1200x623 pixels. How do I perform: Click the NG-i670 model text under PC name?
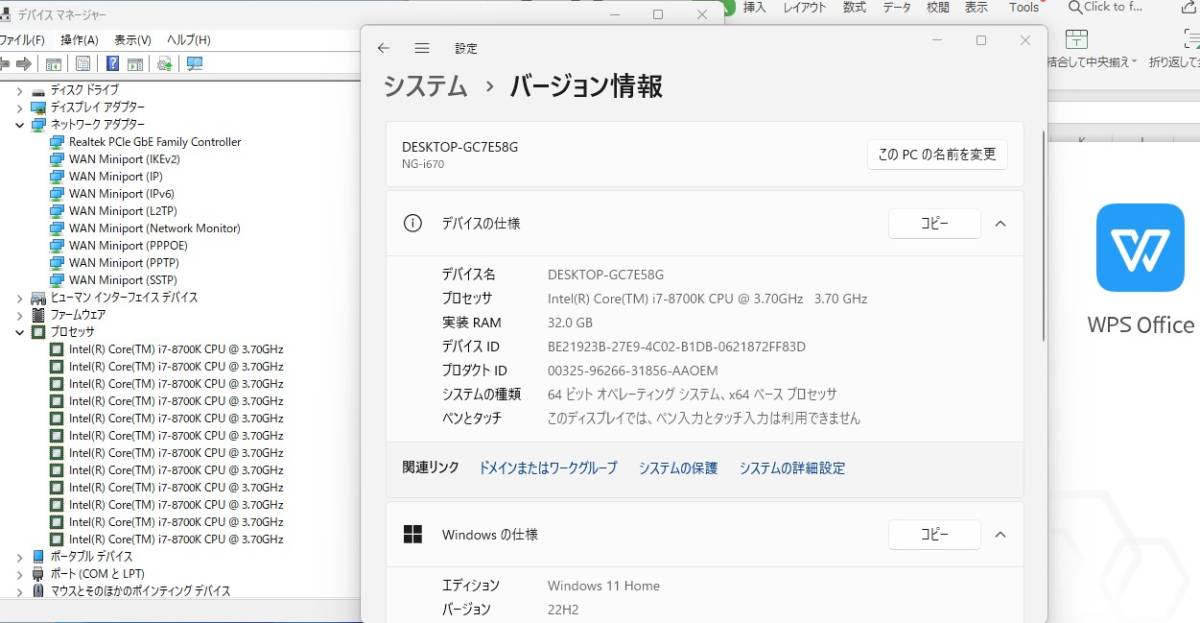tap(423, 164)
